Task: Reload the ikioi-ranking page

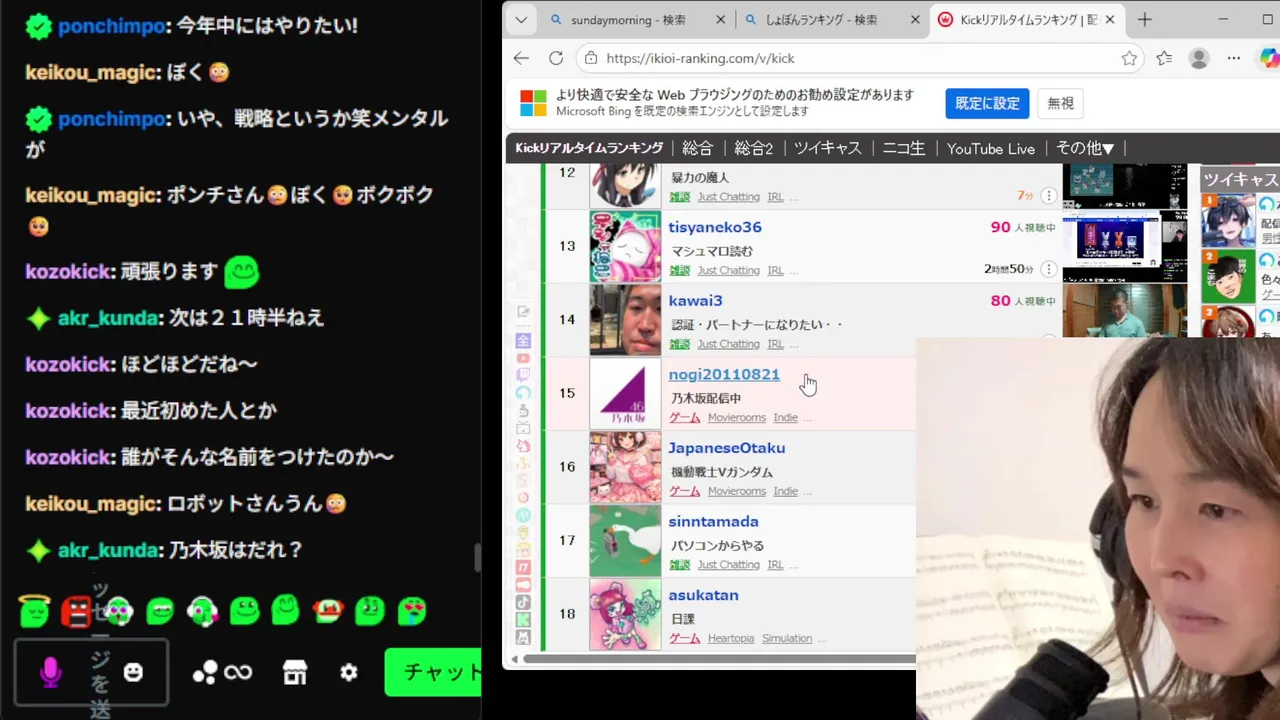Action: pyautogui.click(x=556, y=58)
